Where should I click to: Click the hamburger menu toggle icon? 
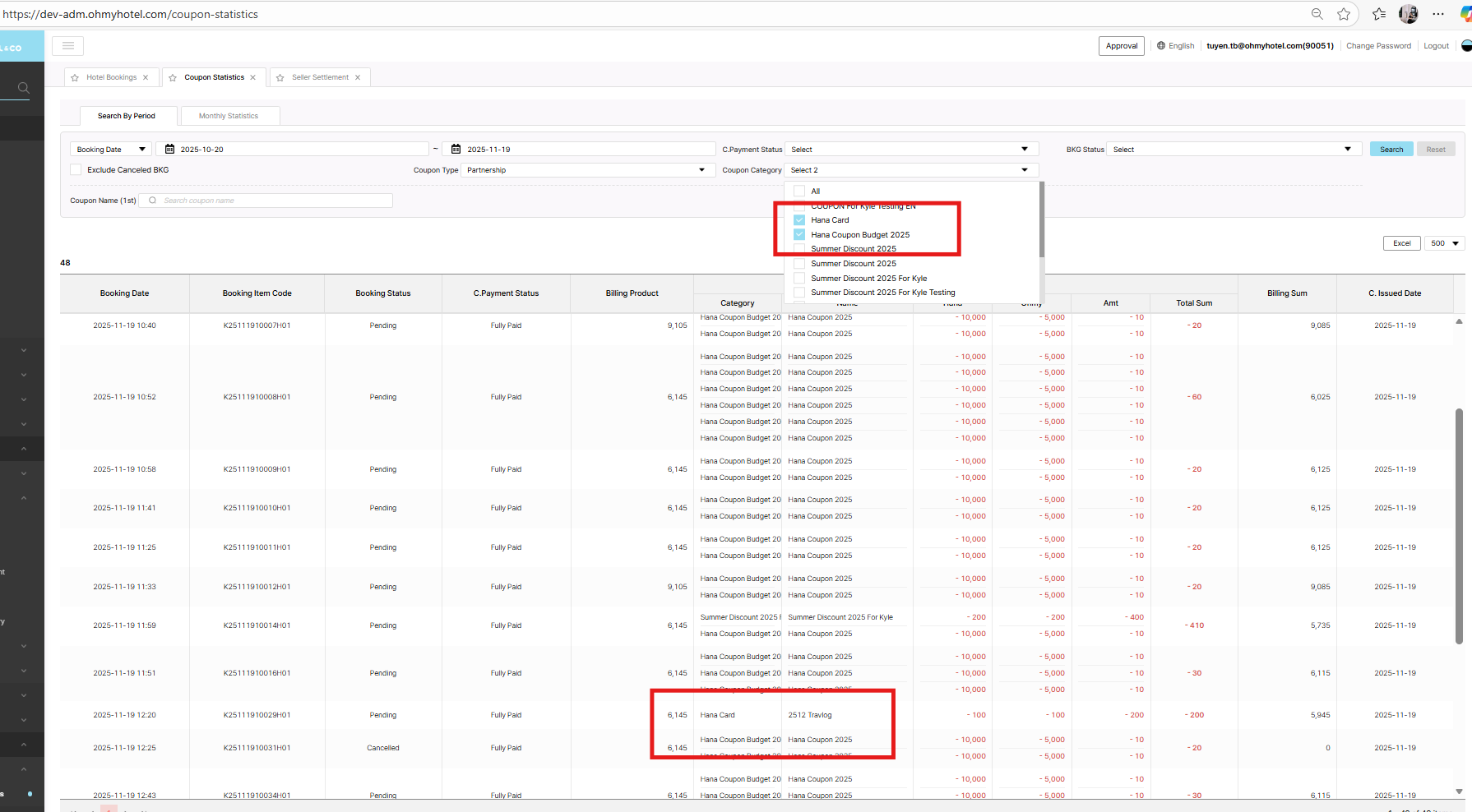pos(68,46)
